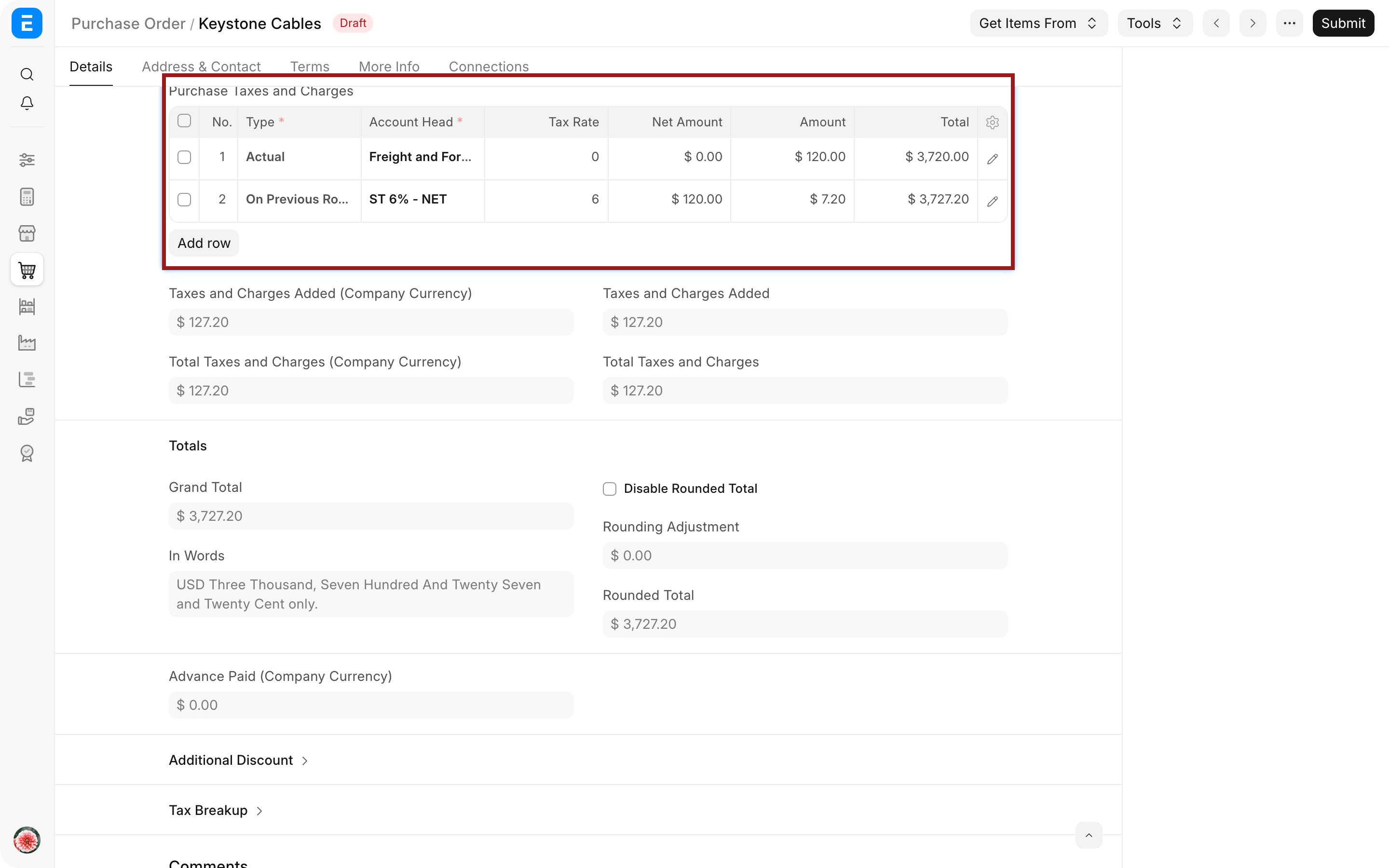Viewport: 1389px width, 868px height.
Task: Click the Account Head column header
Action: coord(422,122)
